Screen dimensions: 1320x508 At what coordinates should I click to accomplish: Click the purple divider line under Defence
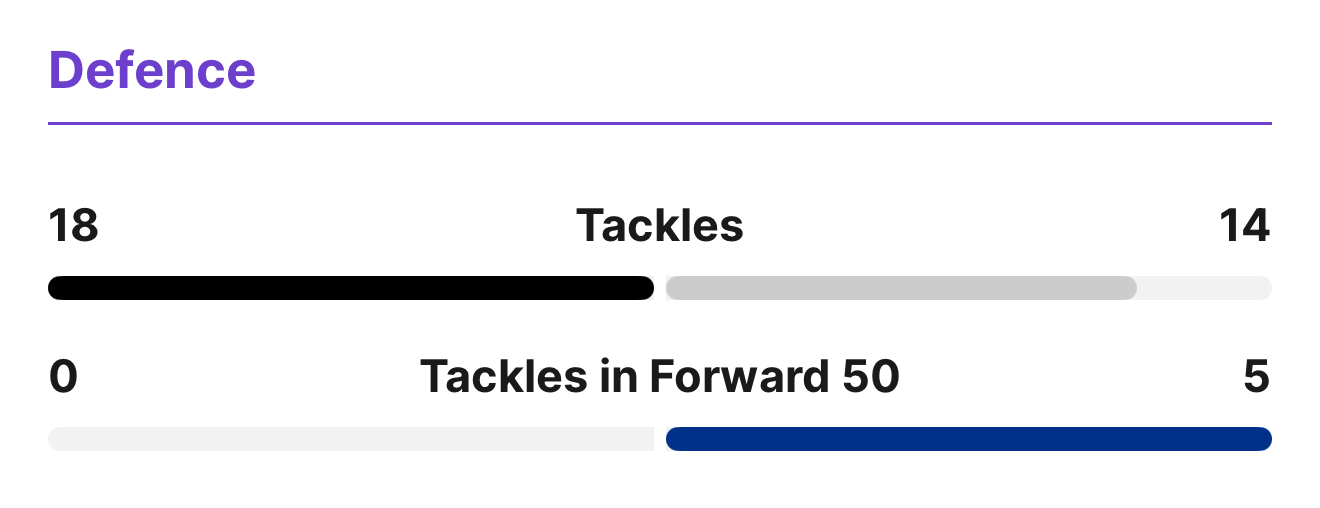tap(660, 123)
